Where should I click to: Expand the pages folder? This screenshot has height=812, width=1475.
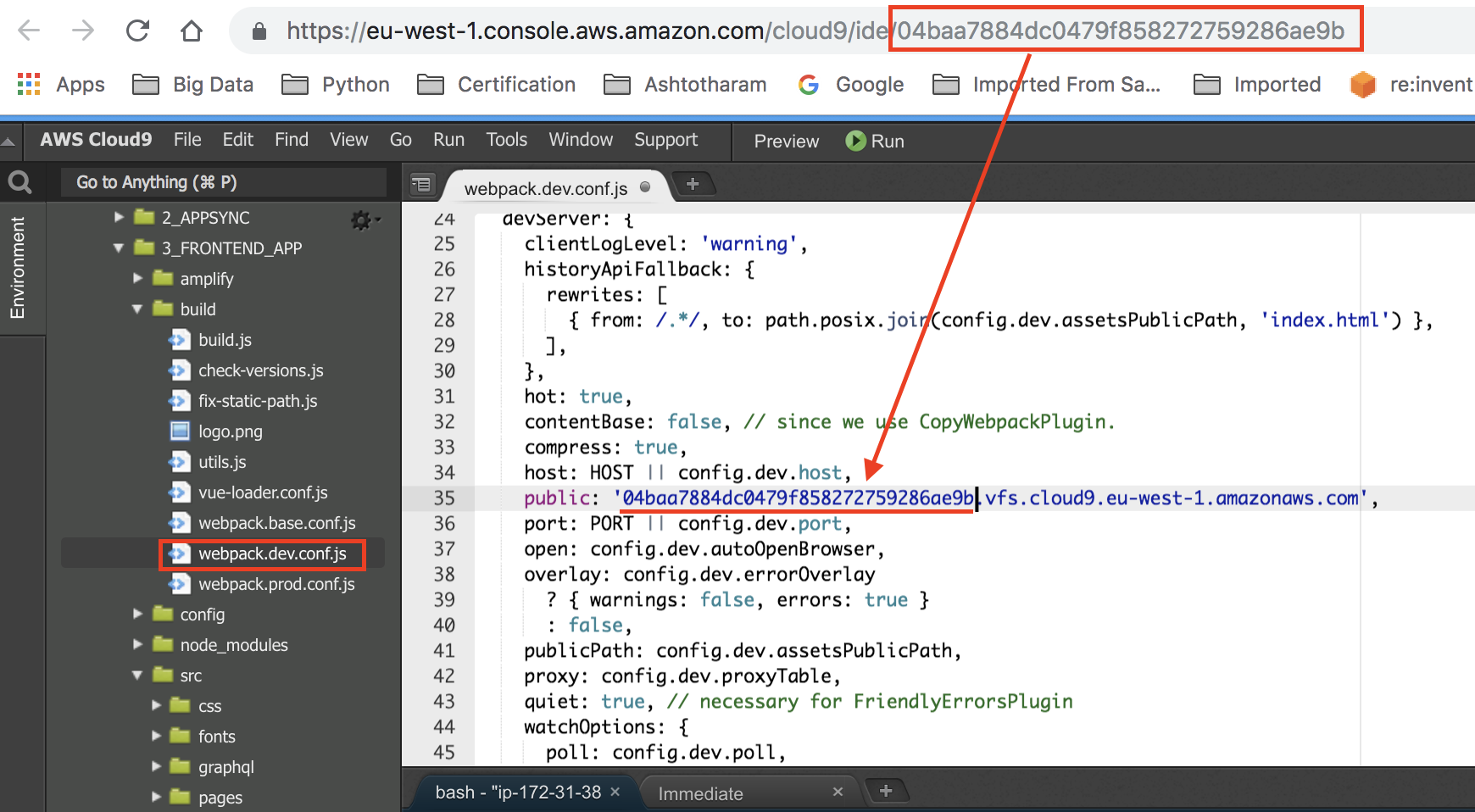[x=157, y=798]
